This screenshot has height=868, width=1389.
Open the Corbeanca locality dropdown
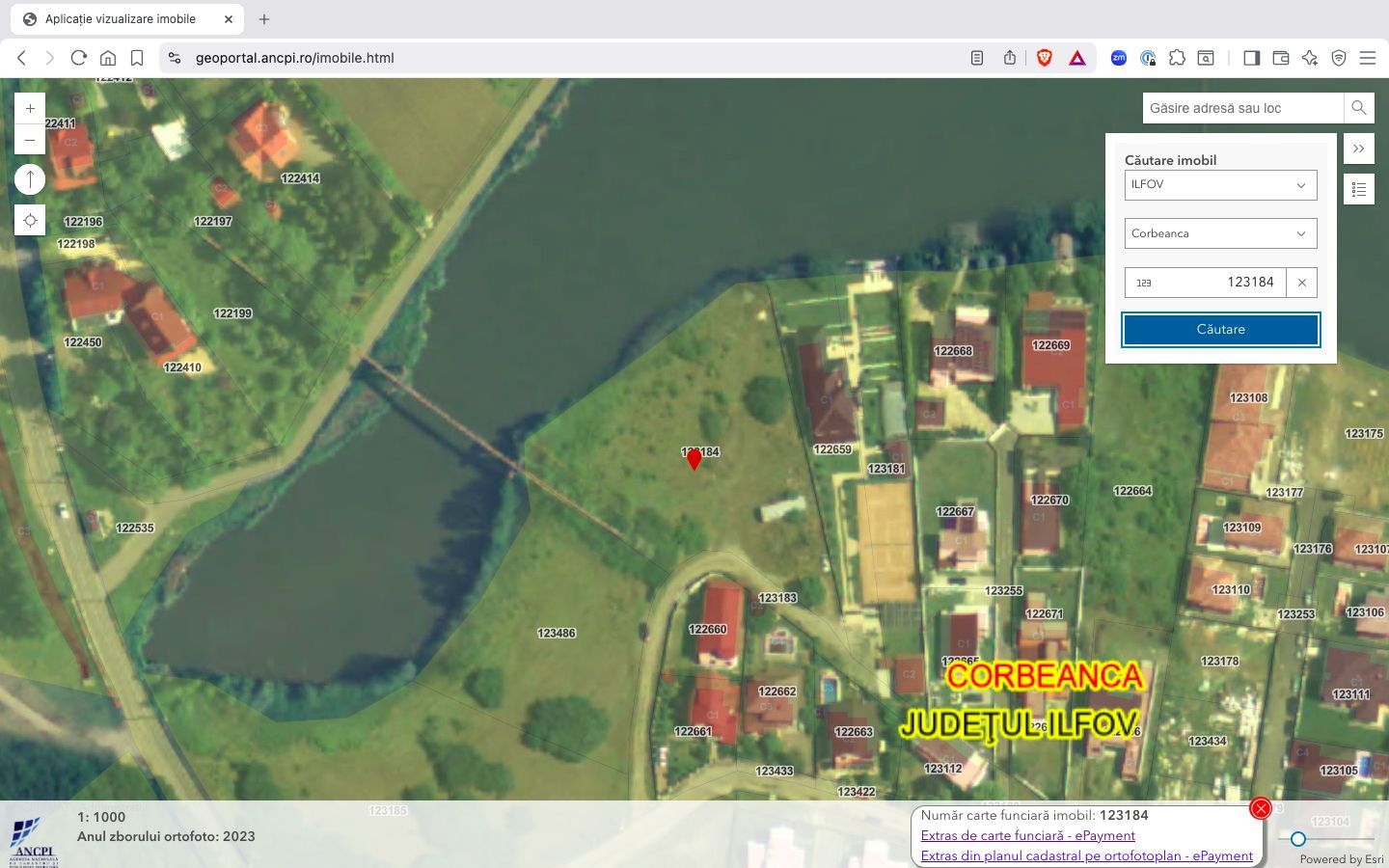click(1220, 232)
